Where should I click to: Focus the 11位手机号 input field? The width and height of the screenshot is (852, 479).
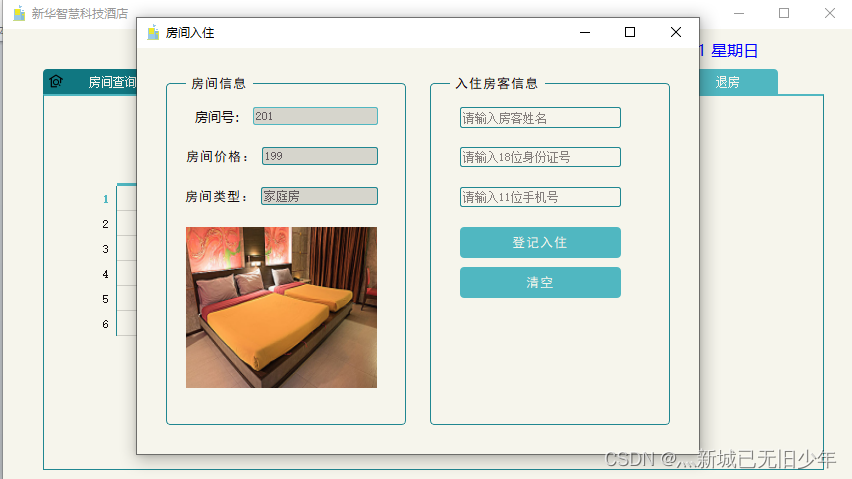(540, 197)
